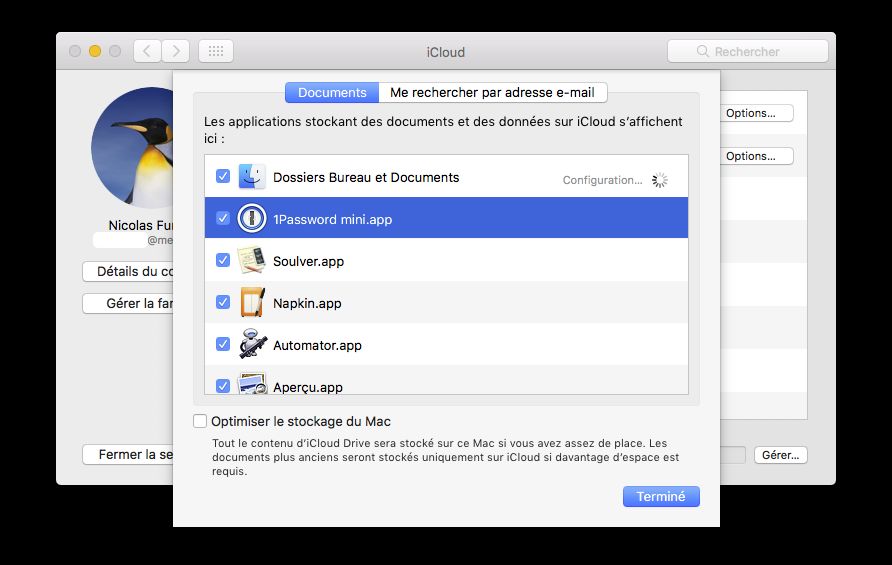This screenshot has height=565, width=892.
Task: Click the Automator robot icon
Action: 253,344
